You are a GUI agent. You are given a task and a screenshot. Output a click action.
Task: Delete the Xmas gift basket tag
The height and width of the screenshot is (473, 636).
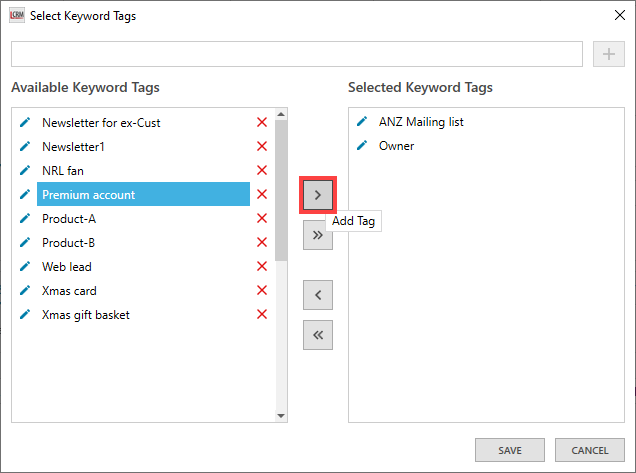262,314
